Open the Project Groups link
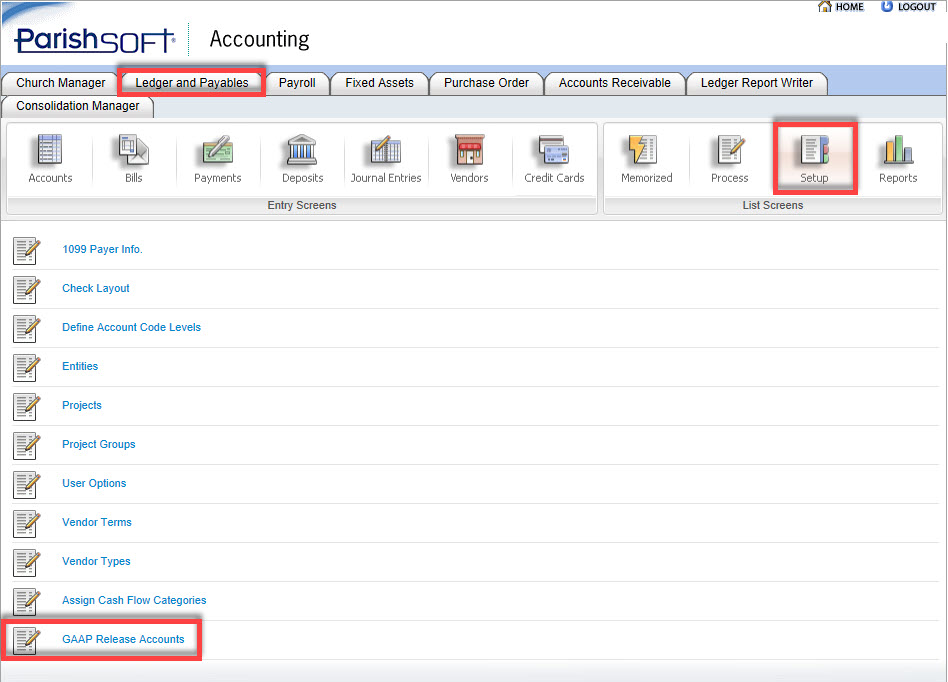Image resolution: width=948 pixels, height=682 pixels. 99,444
